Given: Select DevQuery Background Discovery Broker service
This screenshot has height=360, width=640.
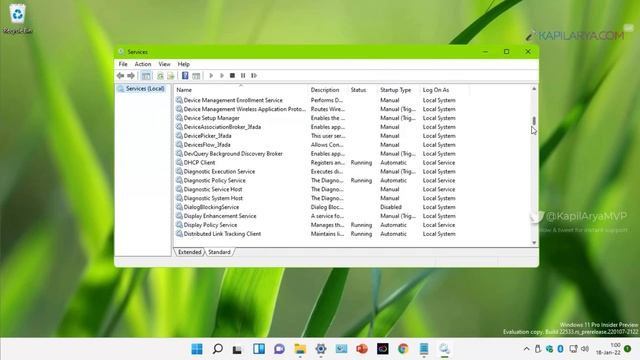Looking at the screenshot, I should [233, 154].
